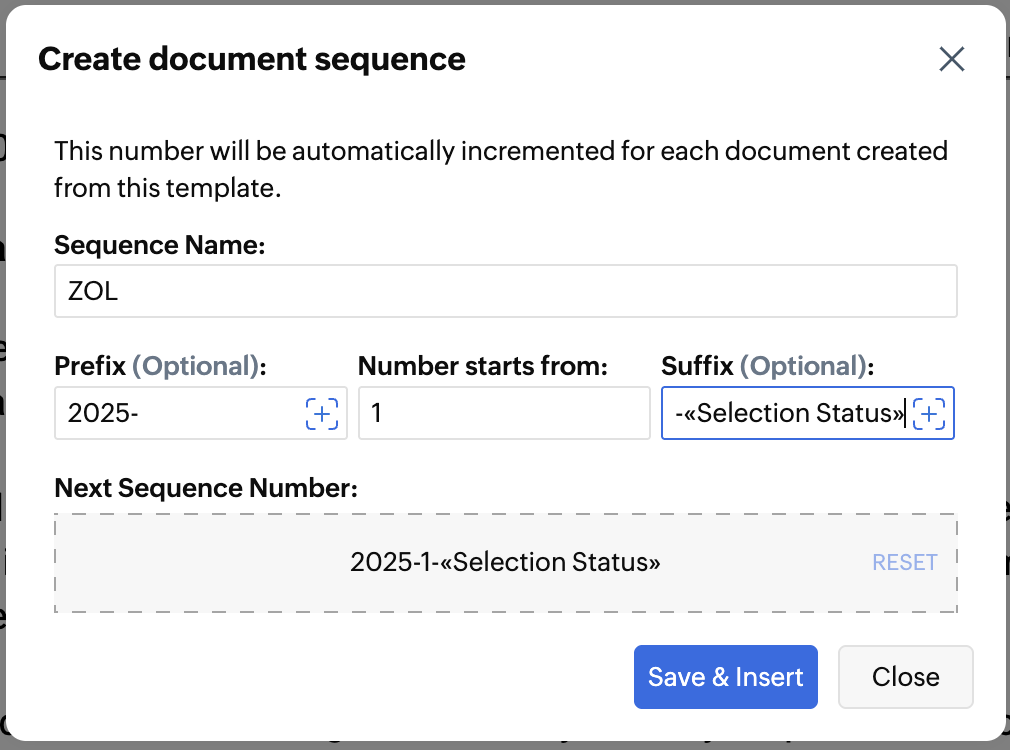Open the merge field picker for Prefix
1010x750 pixels.
[x=321, y=413]
